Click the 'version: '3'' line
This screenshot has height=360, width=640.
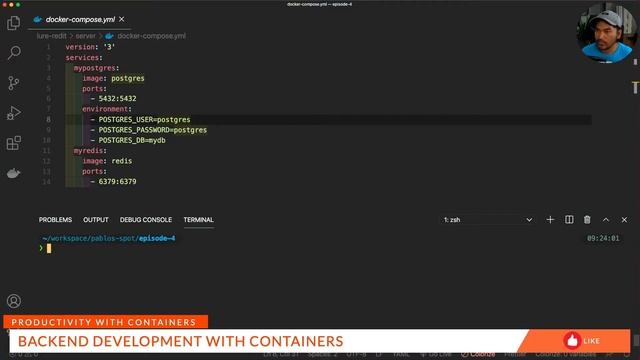tap(90, 47)
